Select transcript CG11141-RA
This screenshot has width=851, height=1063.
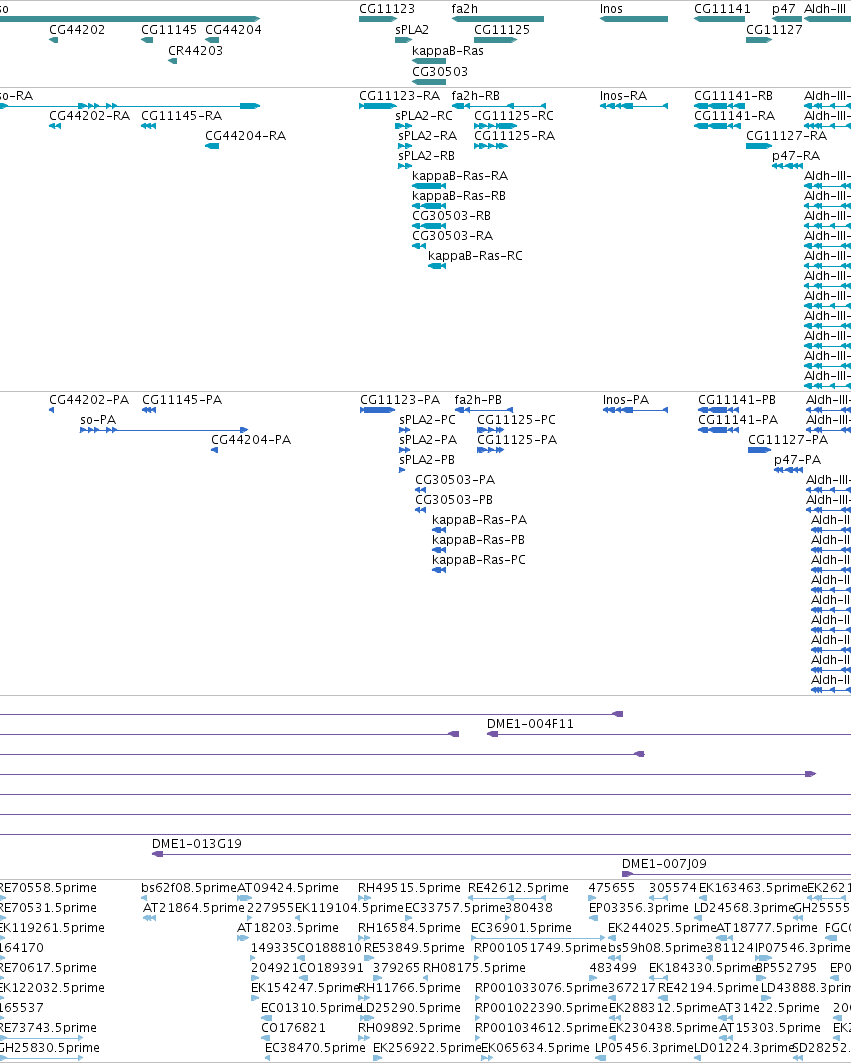(x=734, y=116)
